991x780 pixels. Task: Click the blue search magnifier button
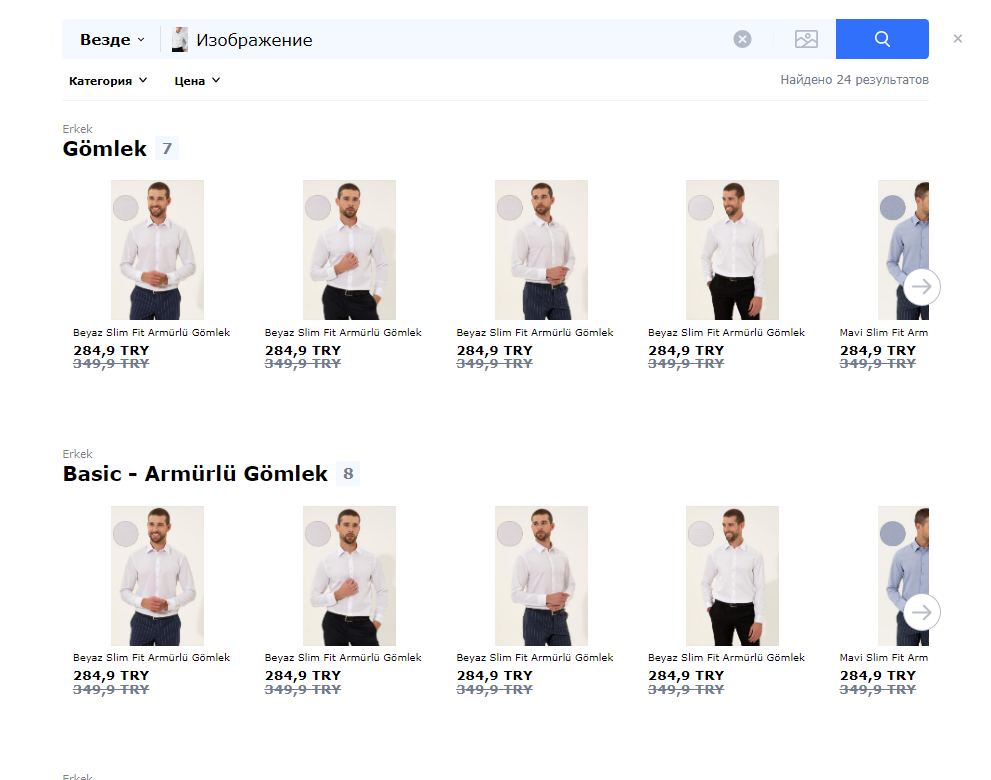pos(882,39)
